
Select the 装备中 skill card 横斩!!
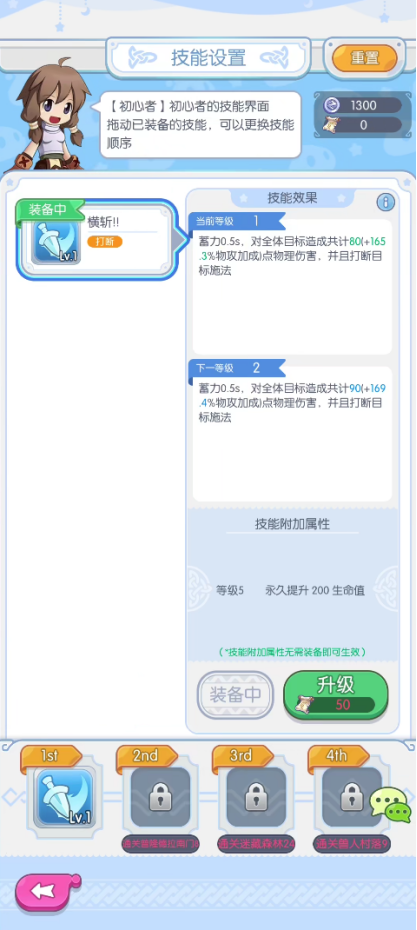click(96, 239)
